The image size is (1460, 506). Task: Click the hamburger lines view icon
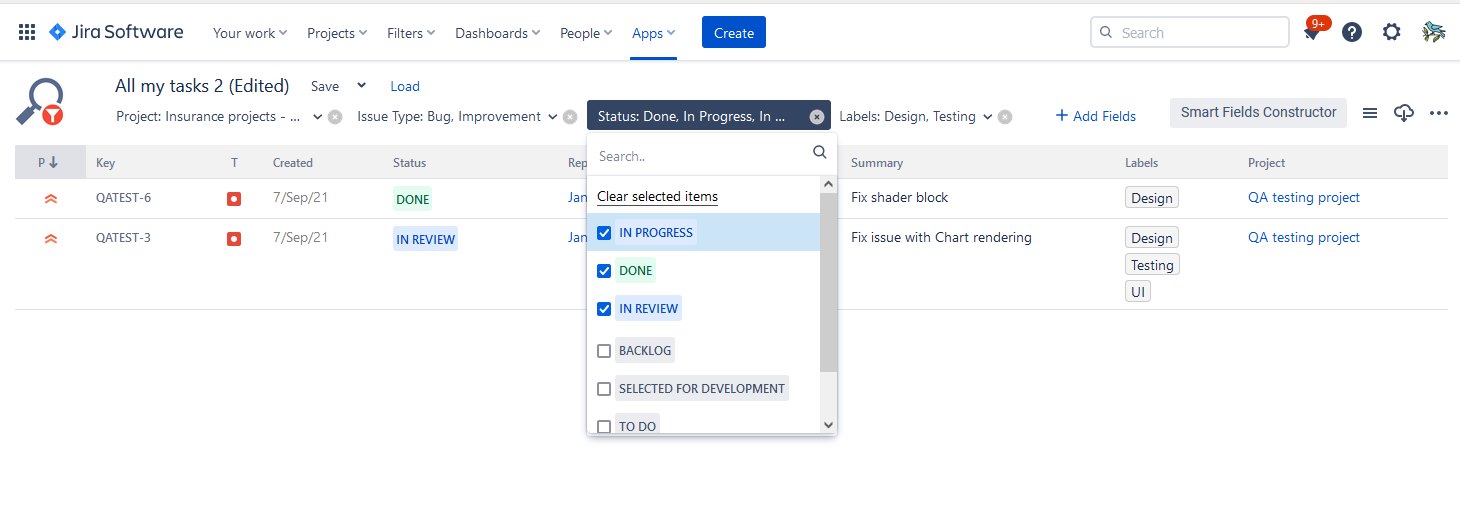click(x=1370, y=113)
